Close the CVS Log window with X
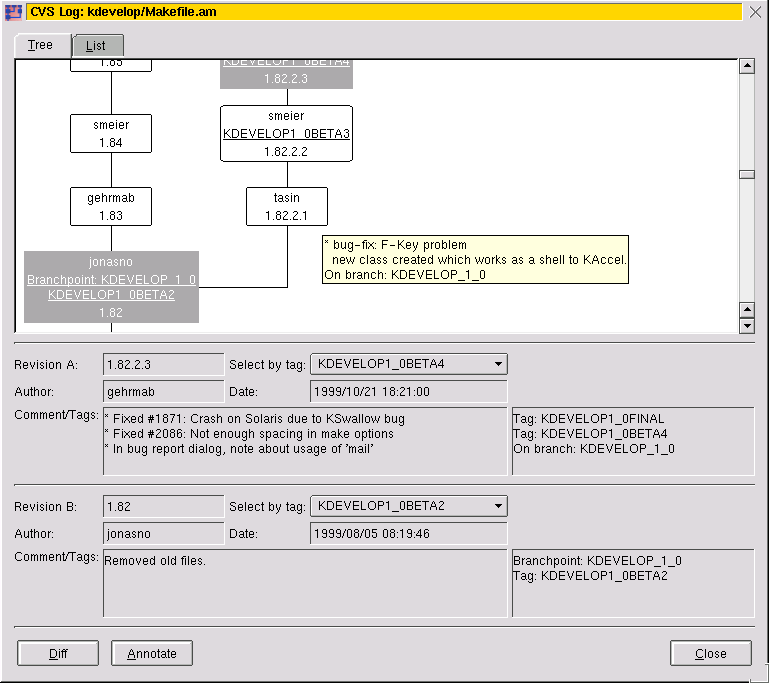The width and height of the screenshot is (769, 683). [x=755, y=12]
